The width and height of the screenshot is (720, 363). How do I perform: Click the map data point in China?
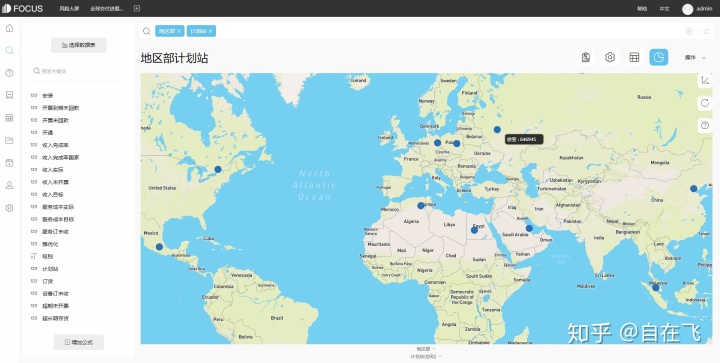[693, 189]
